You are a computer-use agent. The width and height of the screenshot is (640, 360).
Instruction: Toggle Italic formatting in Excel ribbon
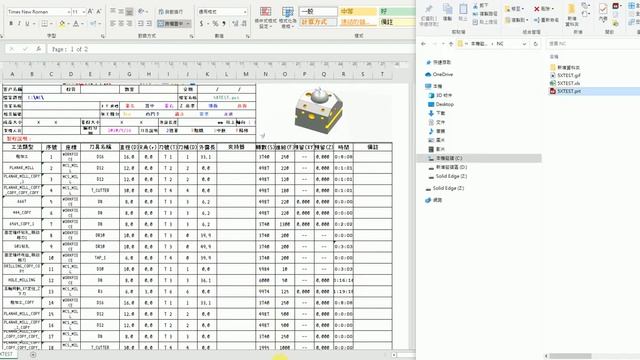19,24
